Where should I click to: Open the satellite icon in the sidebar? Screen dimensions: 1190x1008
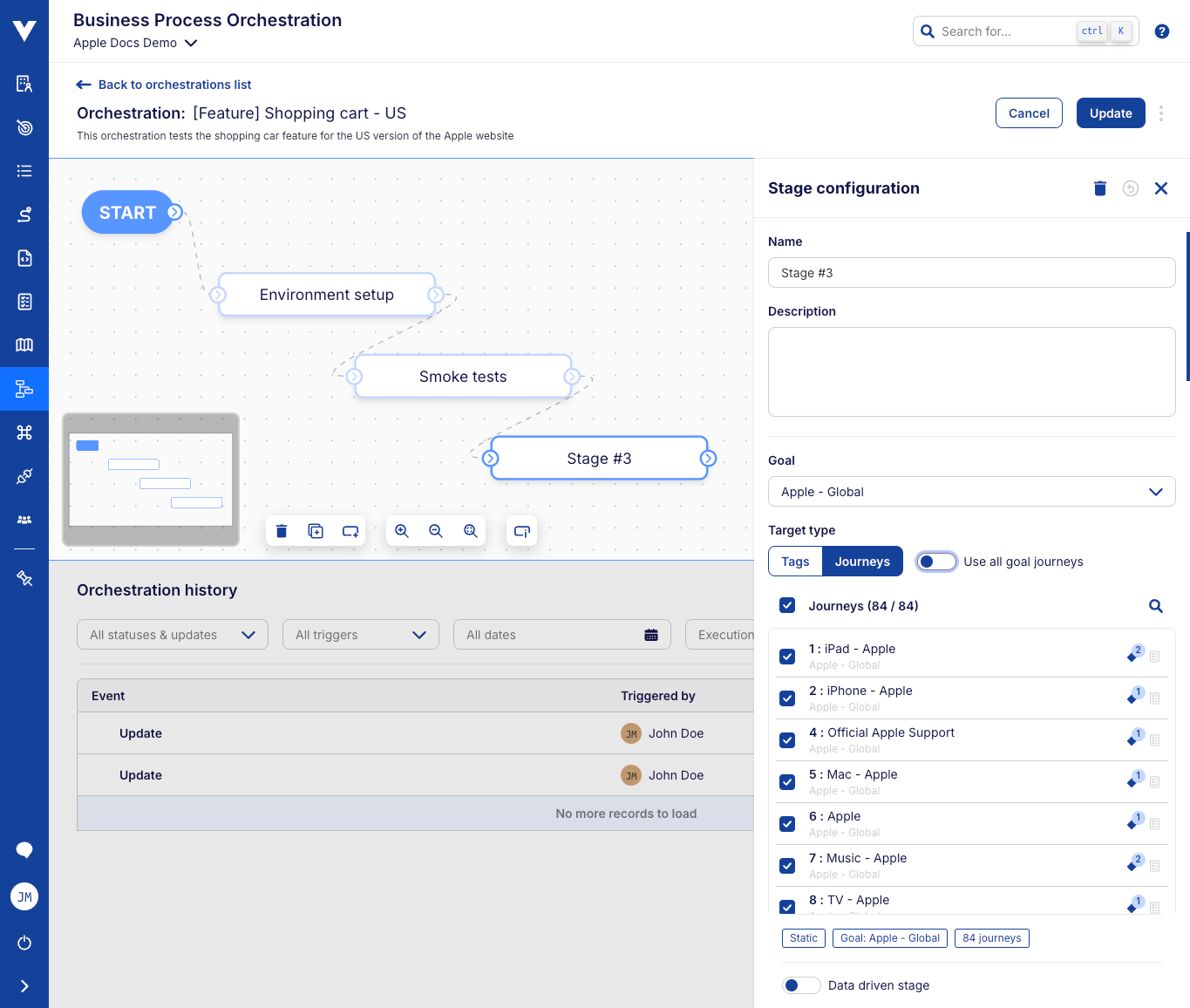point(24,578)
